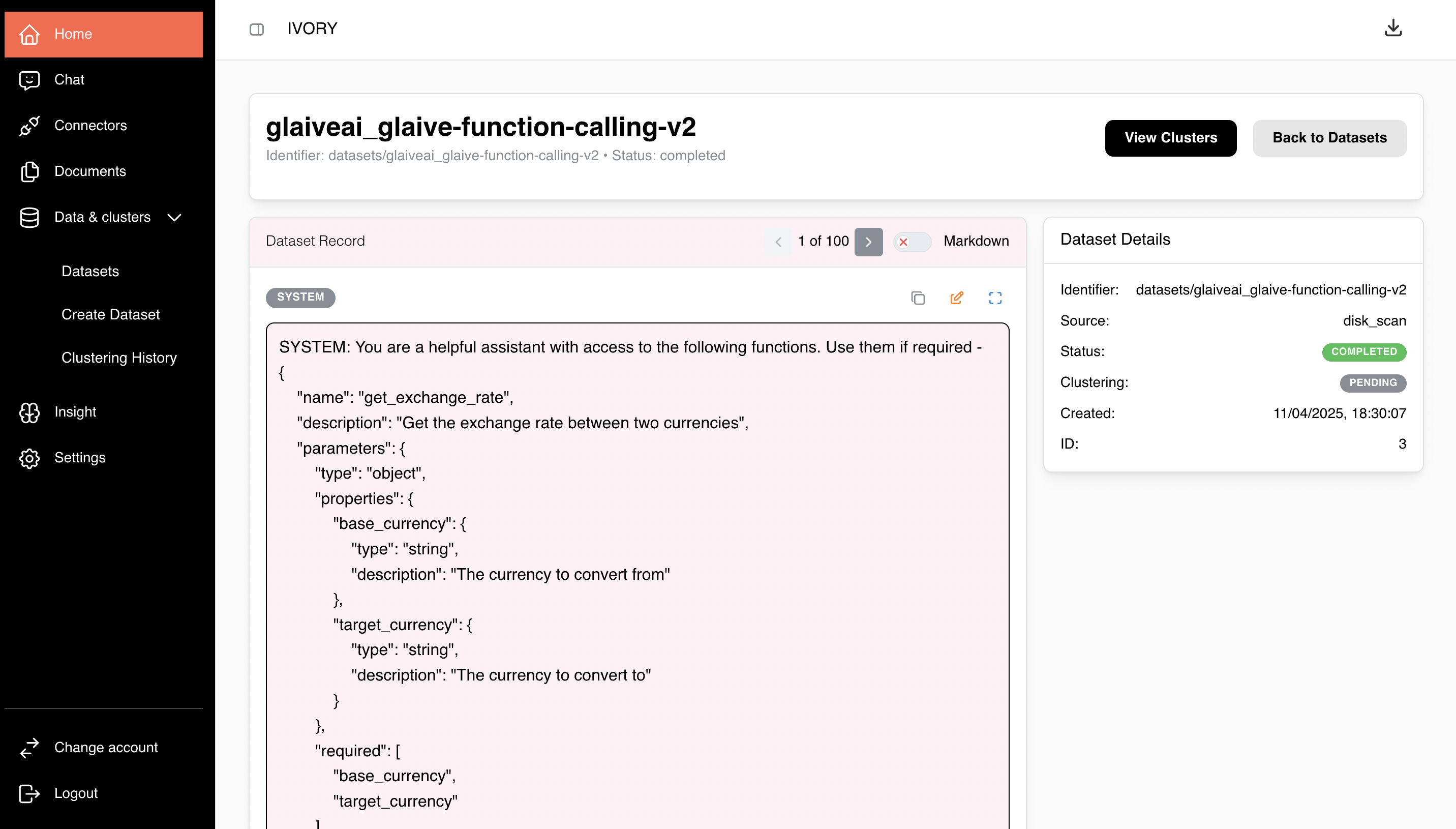Enable the Markdown toggle switch

(912, 242)
